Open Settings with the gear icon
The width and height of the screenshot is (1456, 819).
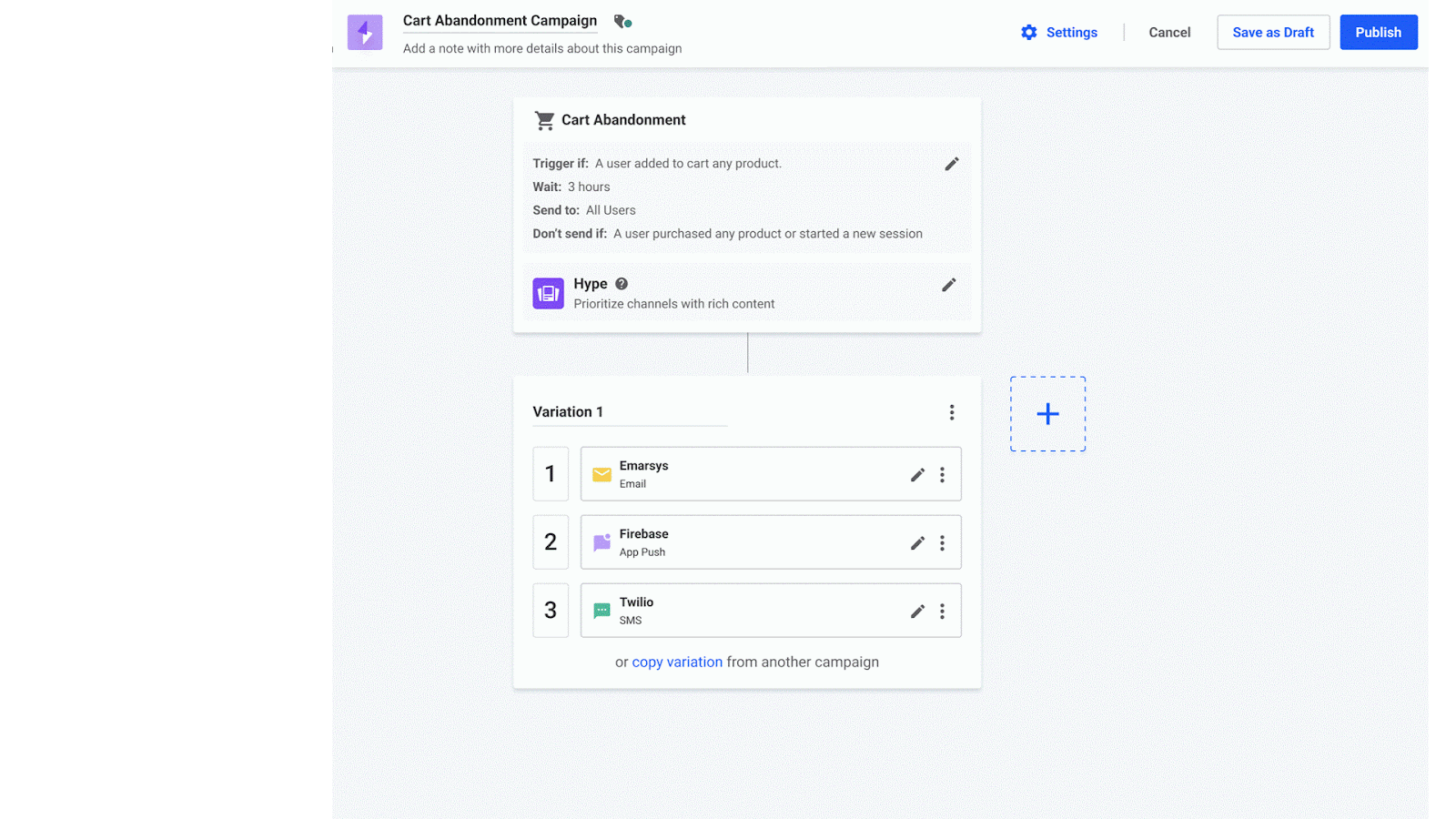[x=1059, y=33]
